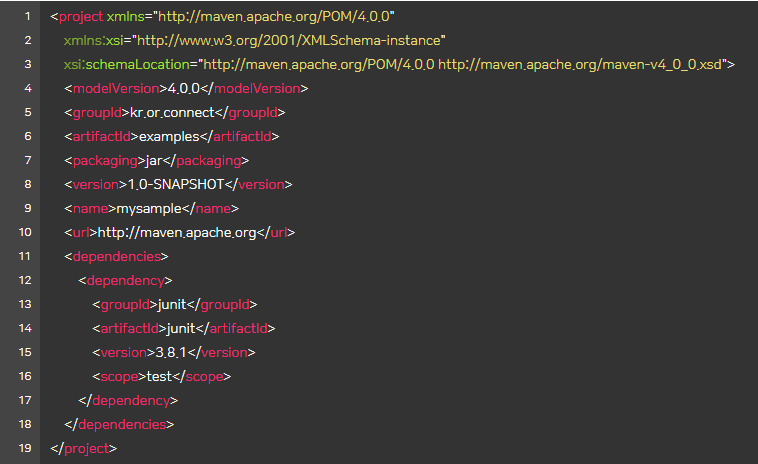Image resolution: width=758 pixels, height=464 pixels.
Task: Click the opening dependencies tag
Action: pos(116,257)
